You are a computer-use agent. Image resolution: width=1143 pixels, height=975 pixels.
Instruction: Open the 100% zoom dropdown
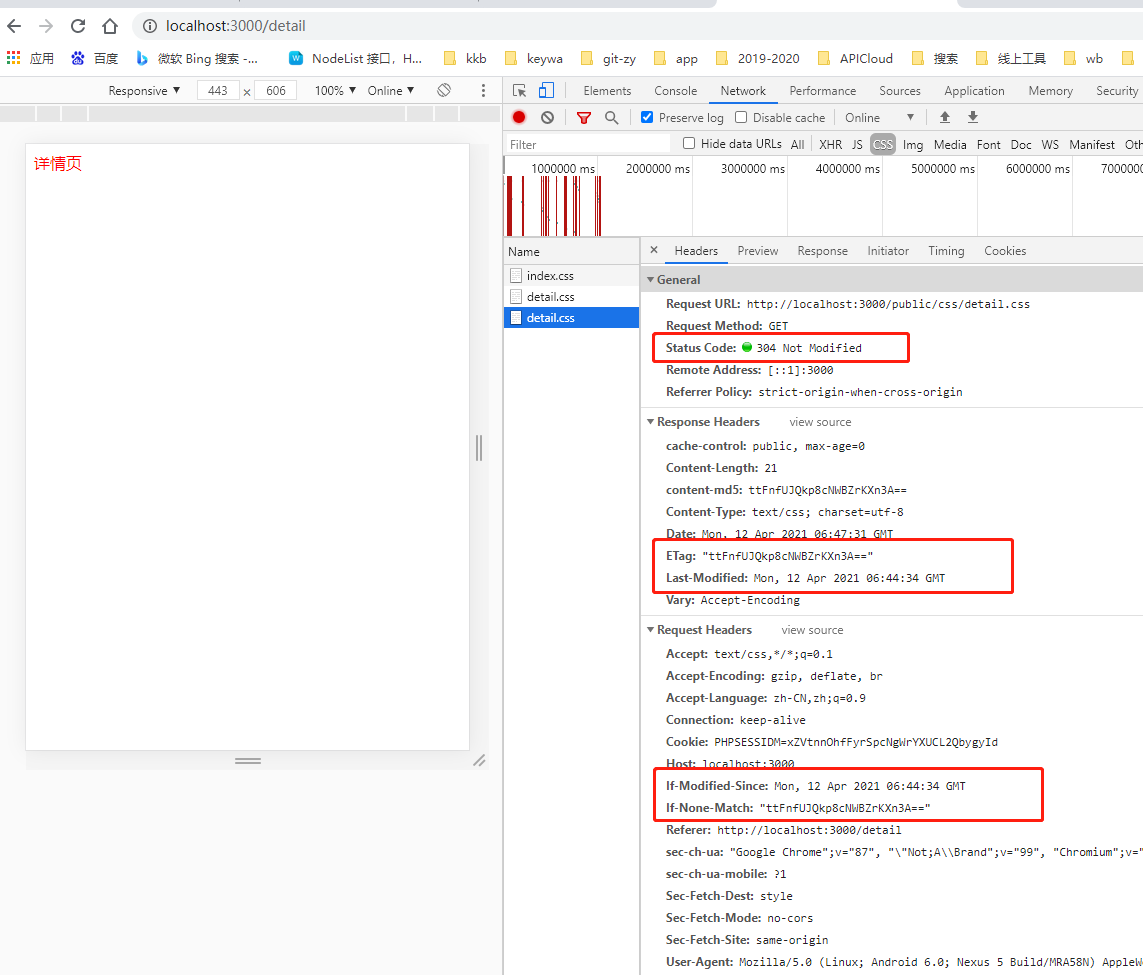coord(335,91)
